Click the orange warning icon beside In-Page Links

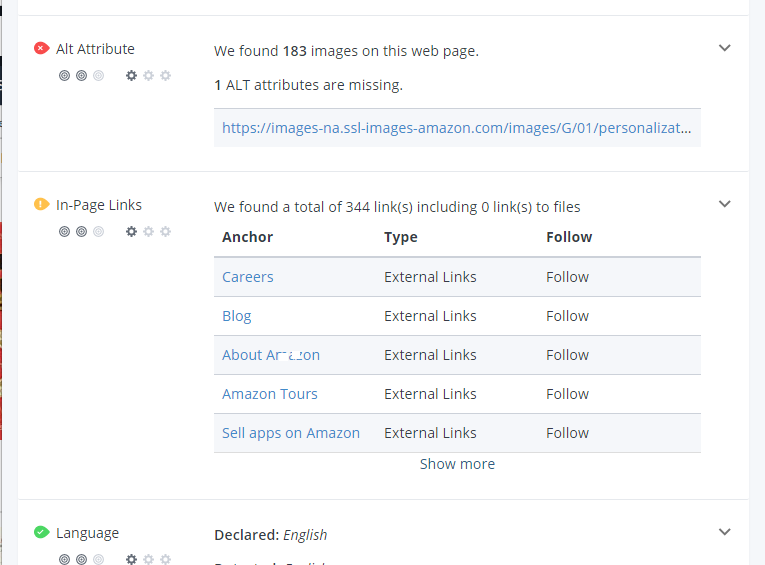(41, 205)
